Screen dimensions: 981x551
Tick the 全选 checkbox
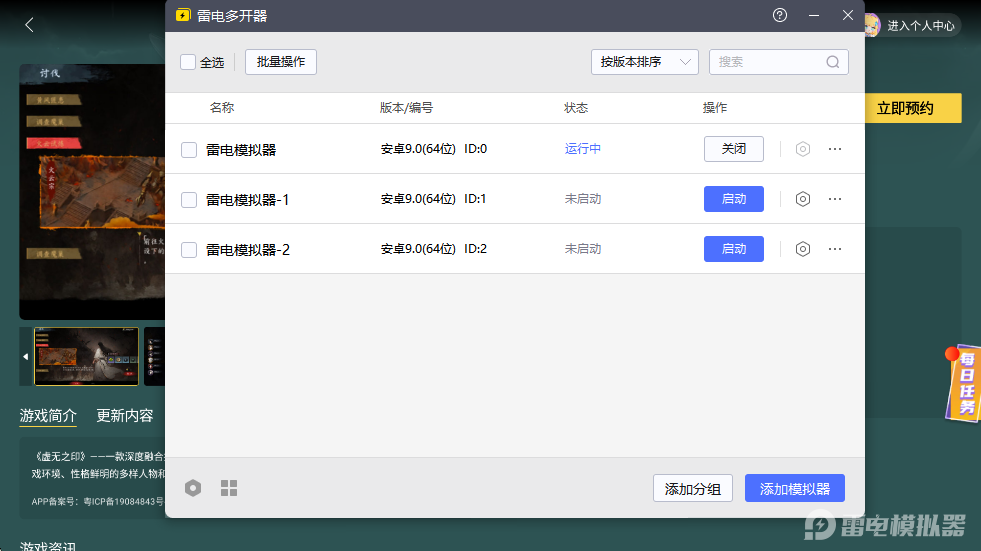tap(188, 62)
